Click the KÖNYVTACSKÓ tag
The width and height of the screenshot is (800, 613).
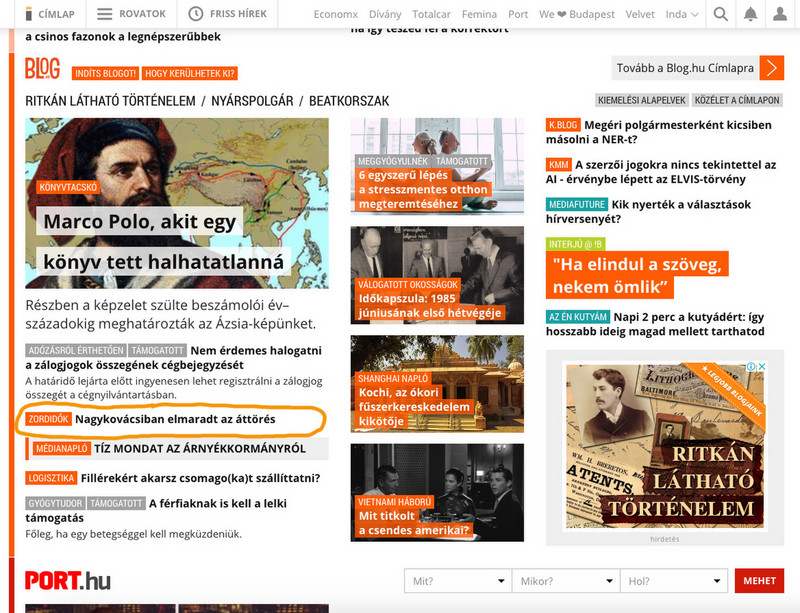tap(68, 187)
